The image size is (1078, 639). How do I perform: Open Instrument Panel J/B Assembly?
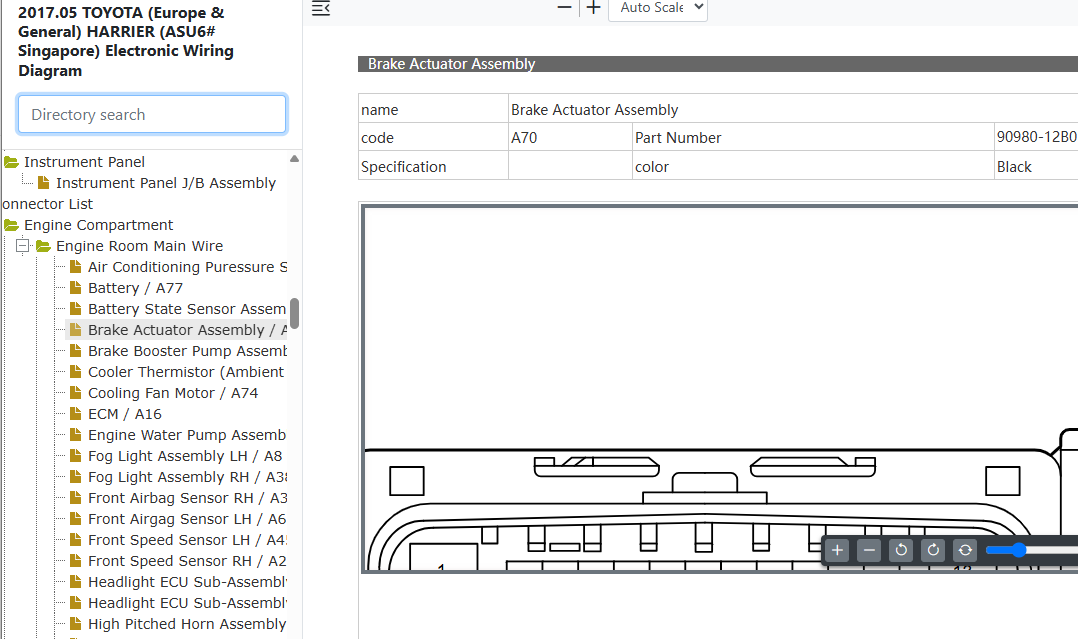pyautogui.click(x=166, y=183)
